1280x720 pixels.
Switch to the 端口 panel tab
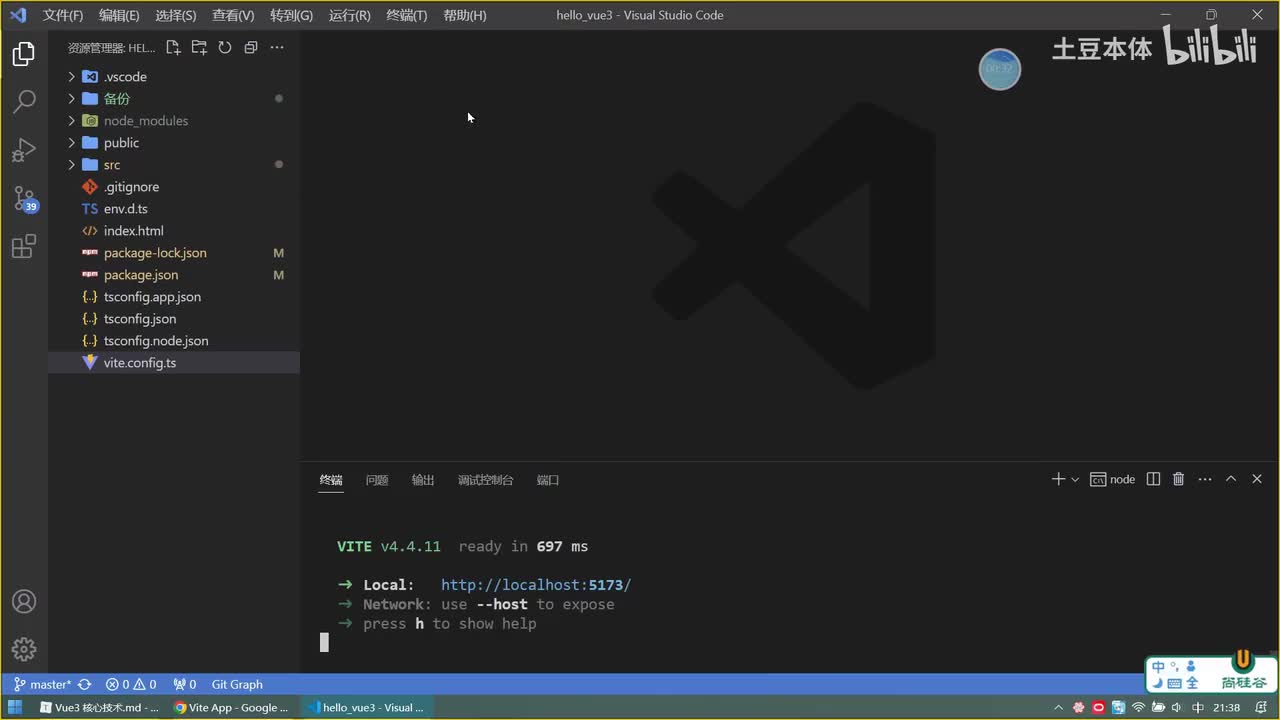tap(548, 480)
